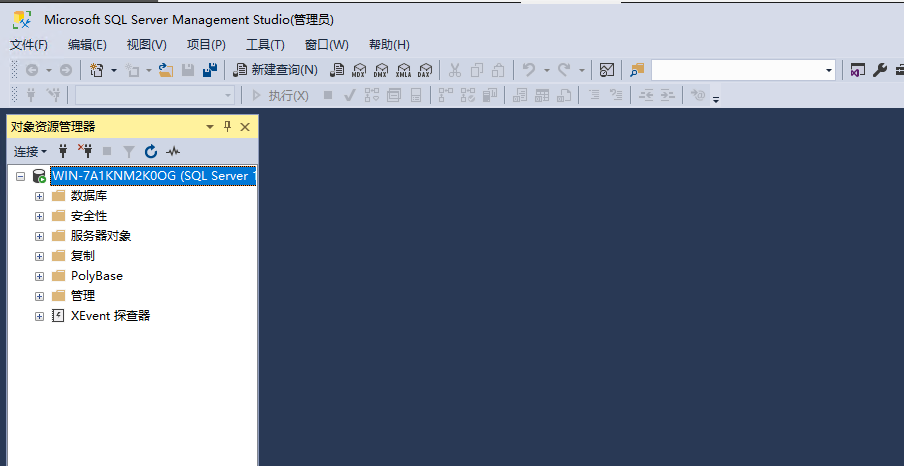Open the Undo history dropdown arrow
This screenshot has height=466, width=904.
546,70
